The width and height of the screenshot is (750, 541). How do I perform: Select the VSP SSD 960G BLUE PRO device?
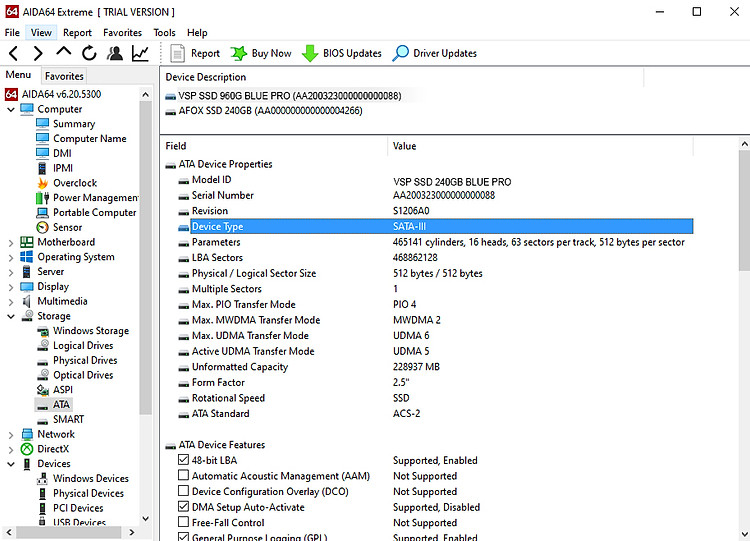point(289,96)
